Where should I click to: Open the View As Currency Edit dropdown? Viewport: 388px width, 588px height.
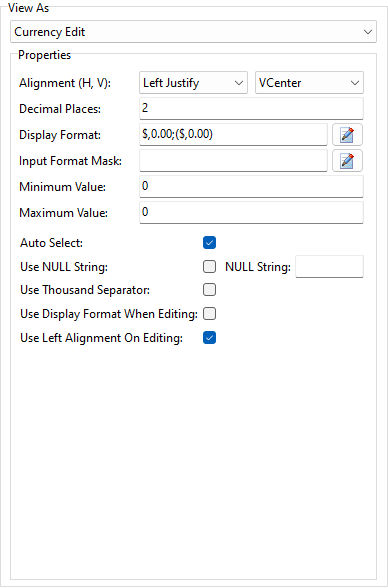click(193, 32)
